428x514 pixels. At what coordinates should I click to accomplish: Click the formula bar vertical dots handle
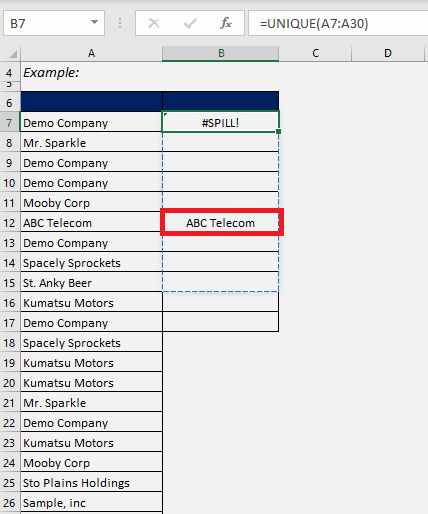(120, 23)
